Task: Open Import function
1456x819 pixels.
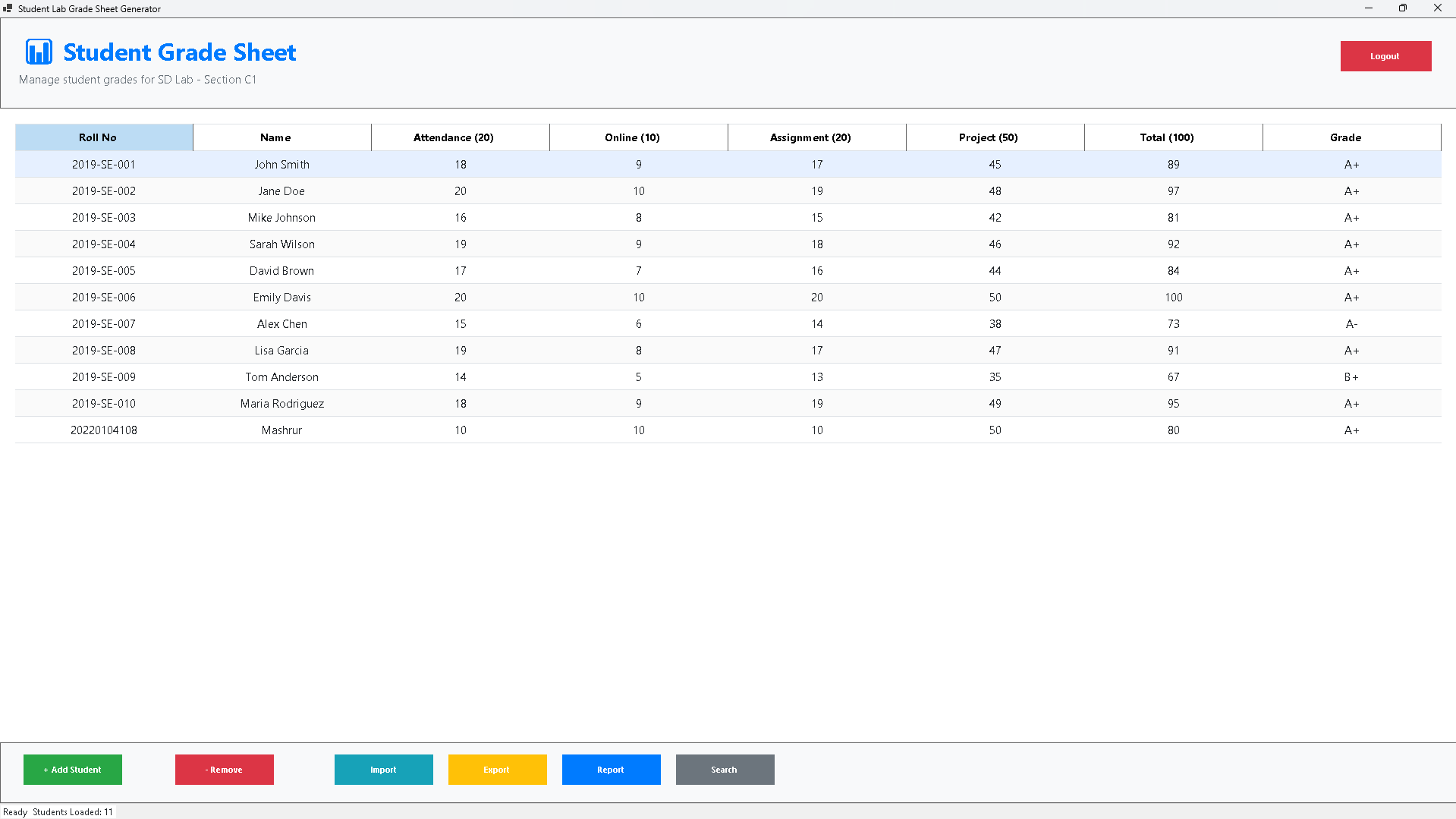Action: [x=384, y=770]
